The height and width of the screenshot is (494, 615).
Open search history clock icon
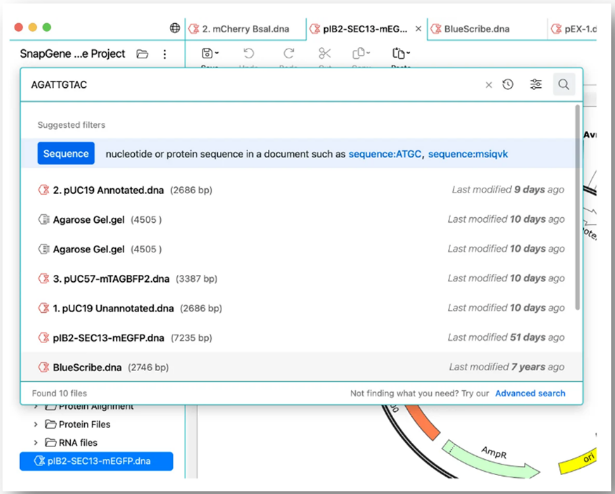[508, 84]
